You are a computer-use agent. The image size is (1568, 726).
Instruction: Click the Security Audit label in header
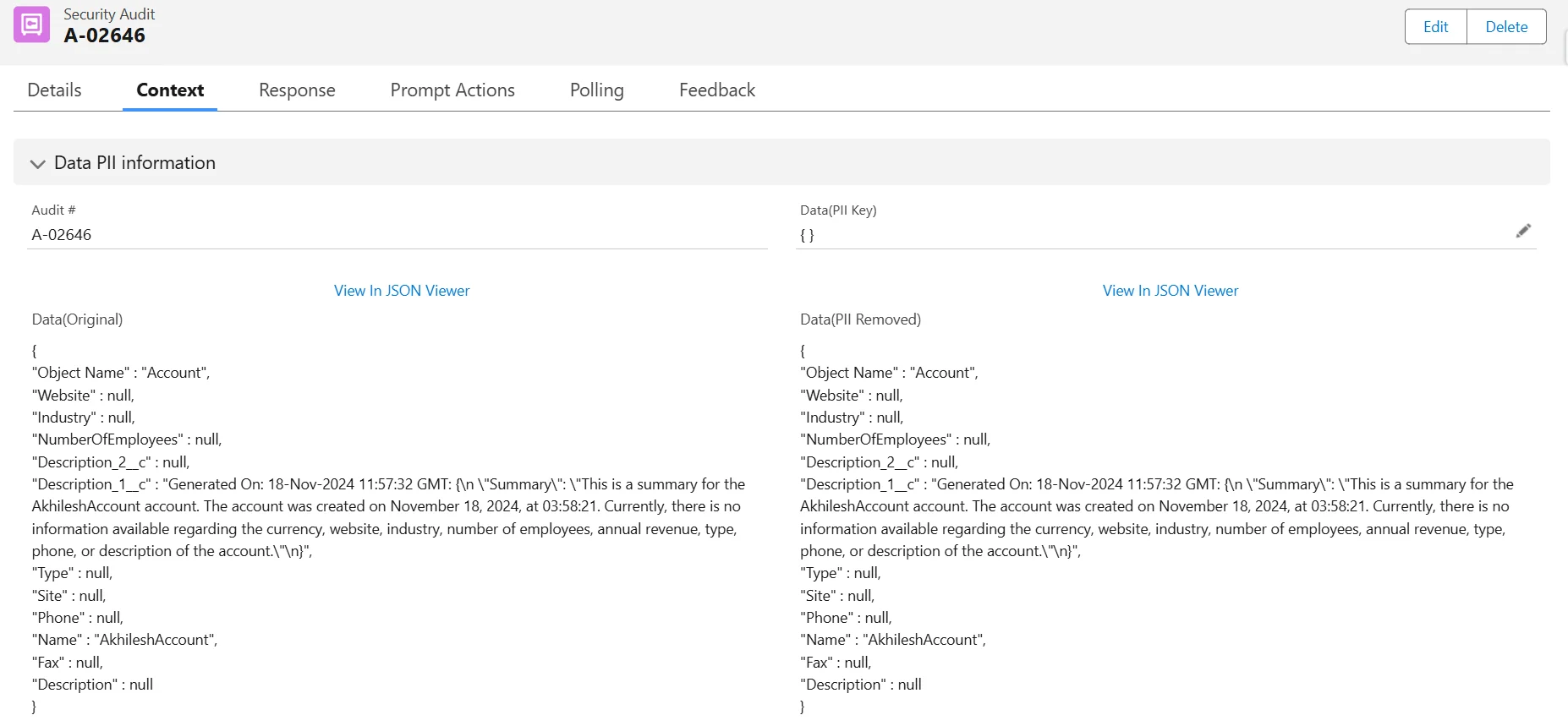point(109,14)
